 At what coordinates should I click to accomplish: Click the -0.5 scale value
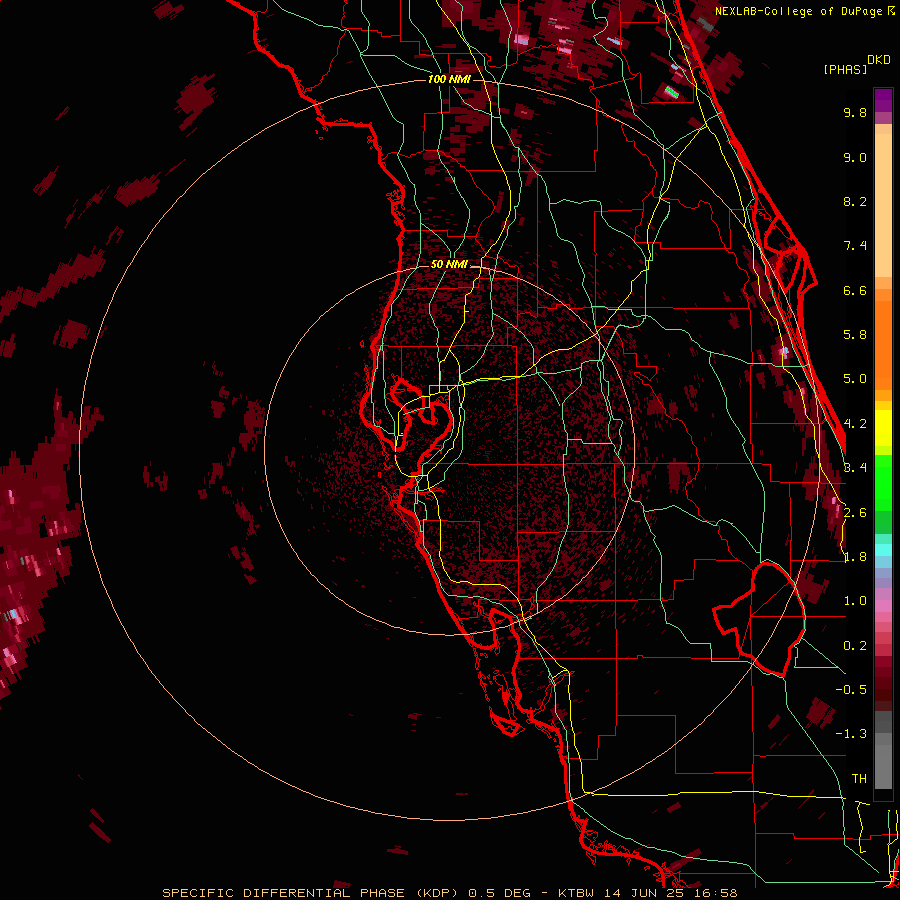(x=851, y=690)
